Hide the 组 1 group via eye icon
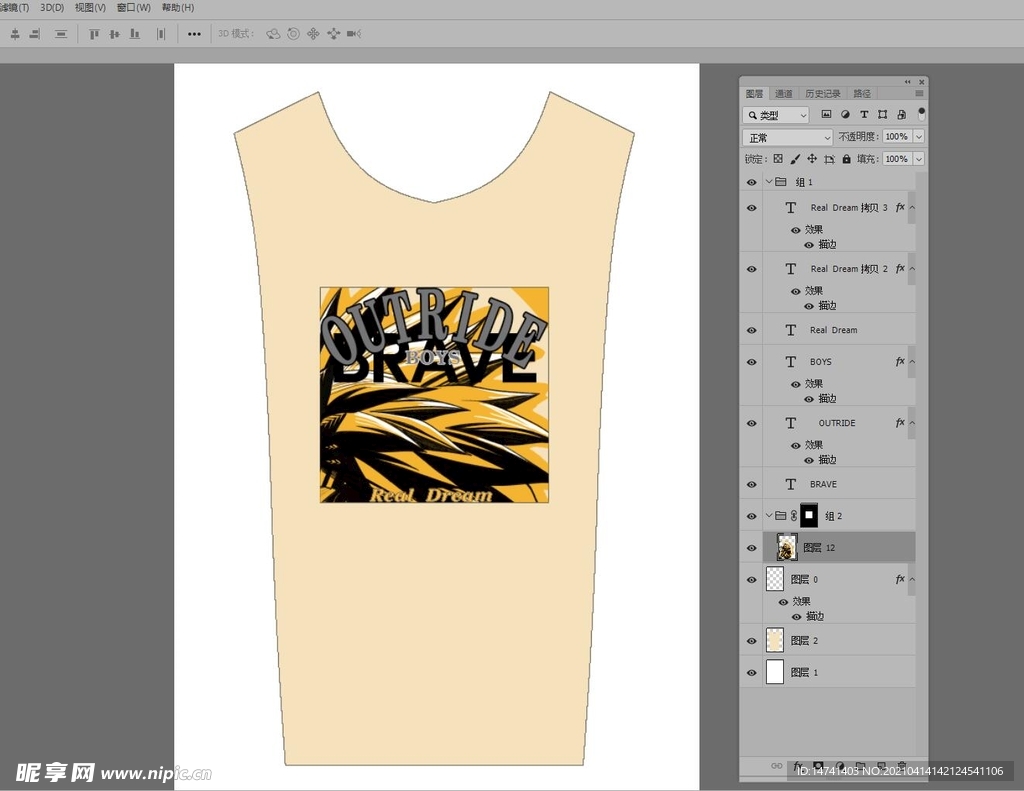Screen dimensions: 1024x791 coord(752,182)
